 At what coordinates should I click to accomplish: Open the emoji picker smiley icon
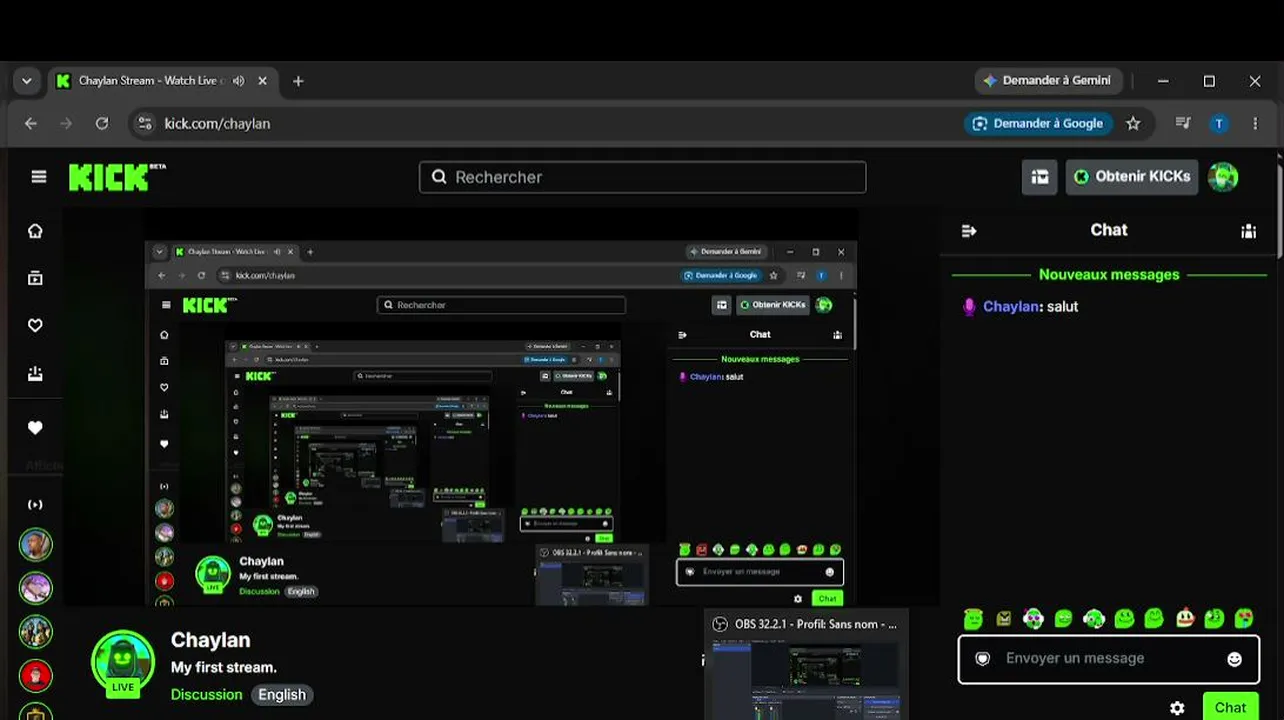tap(1235, 659)
